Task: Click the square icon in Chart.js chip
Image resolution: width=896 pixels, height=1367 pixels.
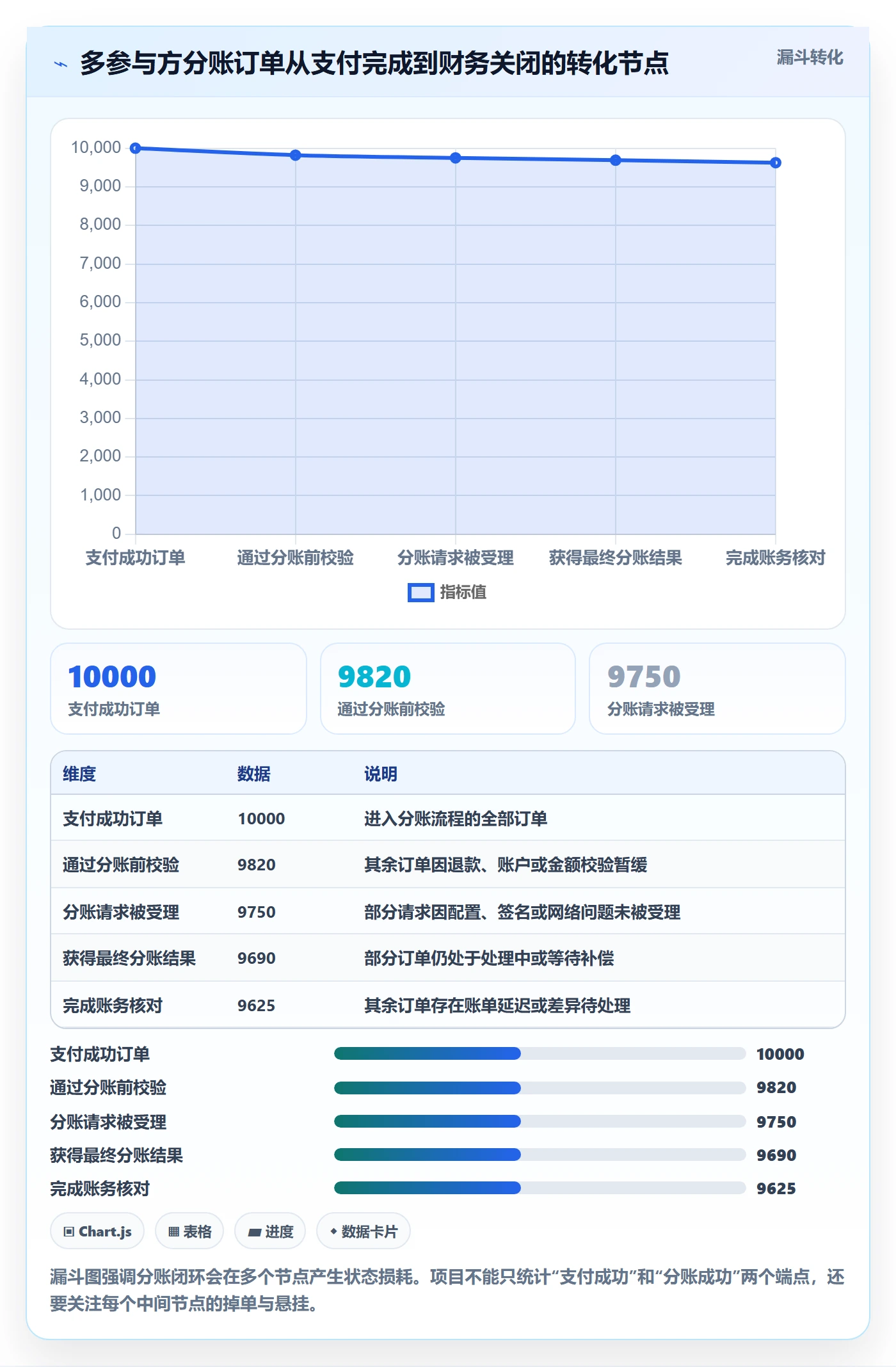Action: 69,1232
